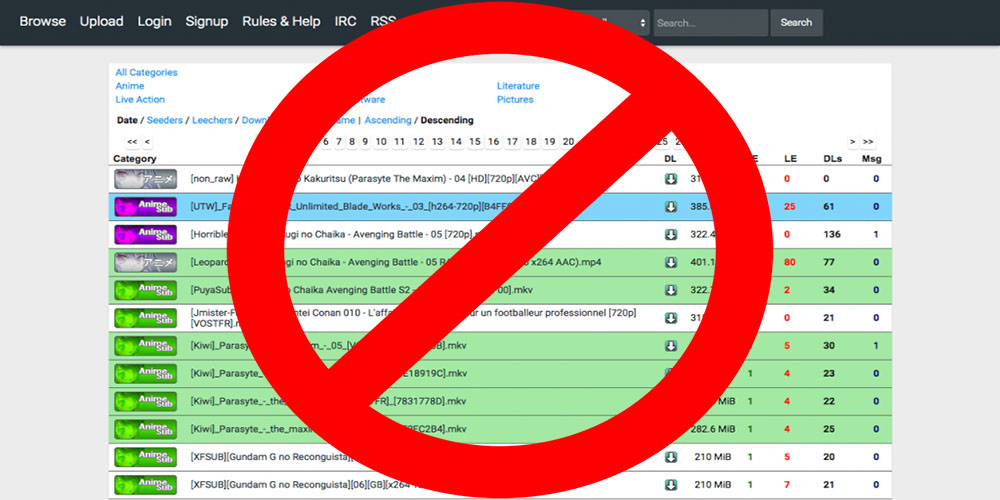Jump to page 10 of results

click(381, 142)
